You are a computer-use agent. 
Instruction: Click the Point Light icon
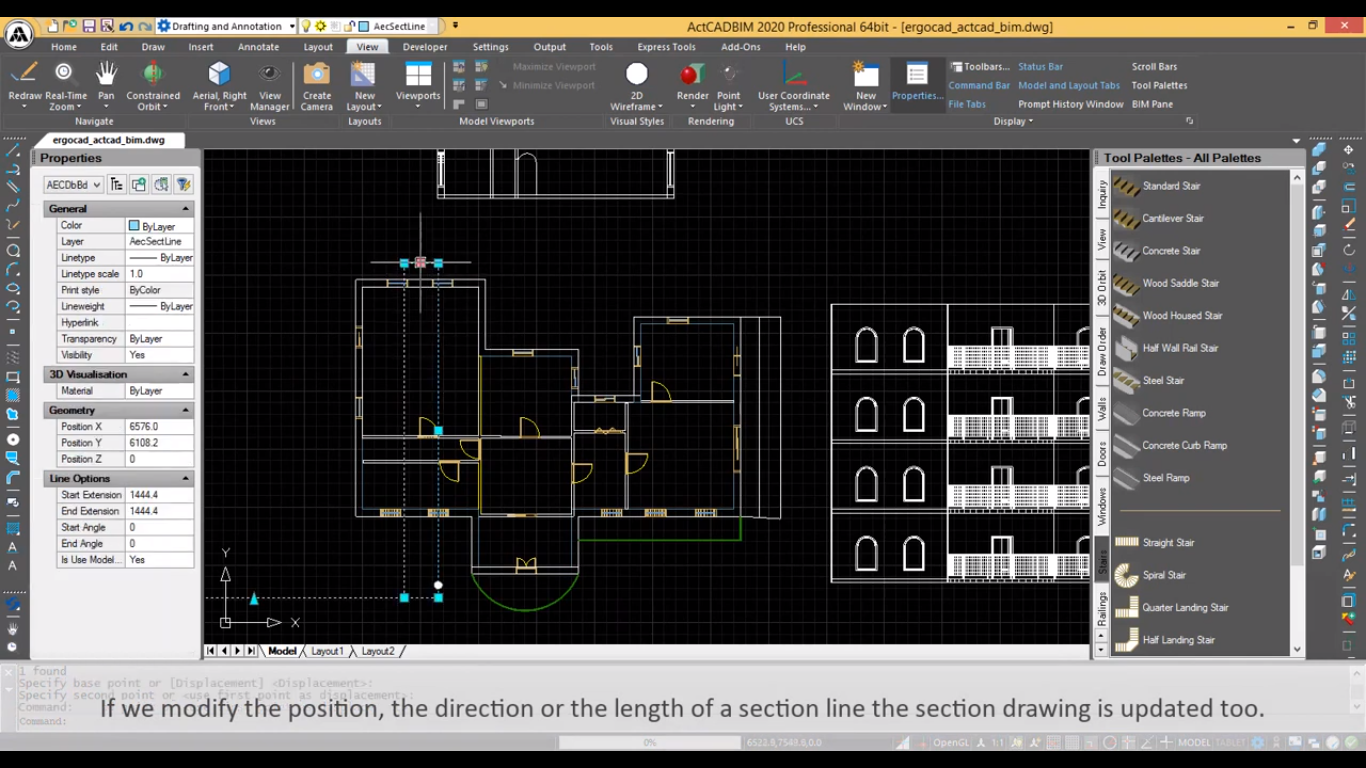click(x=729, y=73)
